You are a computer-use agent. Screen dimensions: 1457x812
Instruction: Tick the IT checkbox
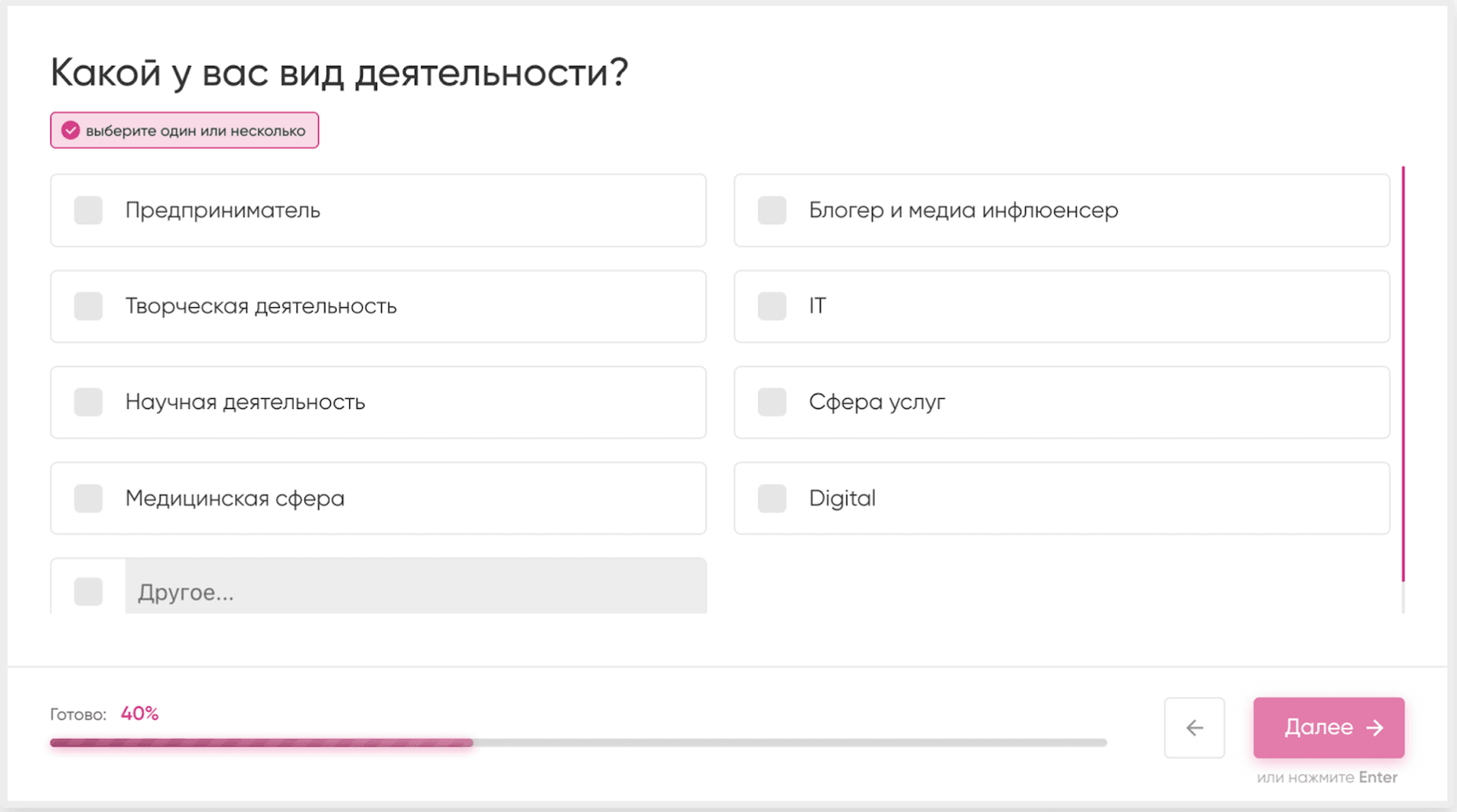click(x=772, y=307)
